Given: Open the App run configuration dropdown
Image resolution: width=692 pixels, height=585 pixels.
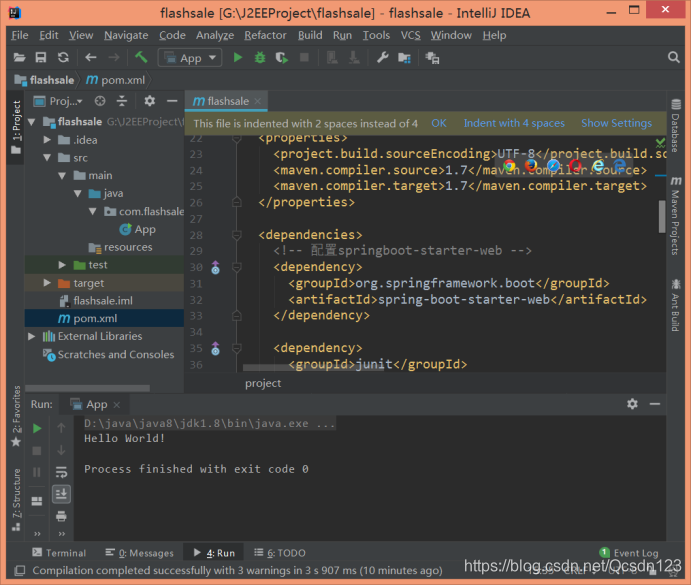Looking at the screenshot, I should click(190, 58).
